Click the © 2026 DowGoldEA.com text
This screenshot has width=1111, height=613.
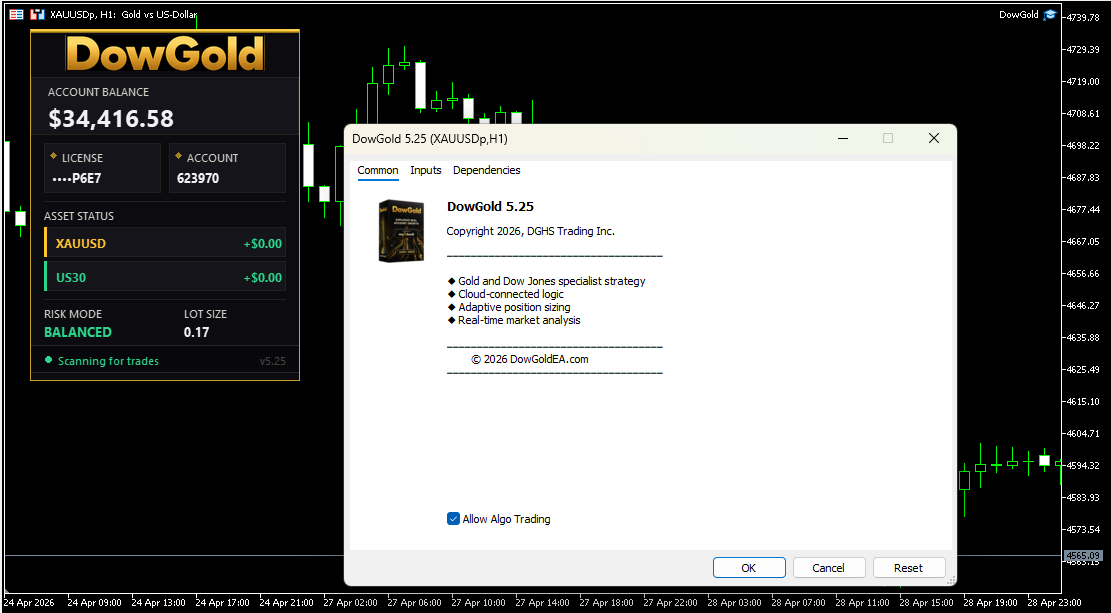click(530, 359)
